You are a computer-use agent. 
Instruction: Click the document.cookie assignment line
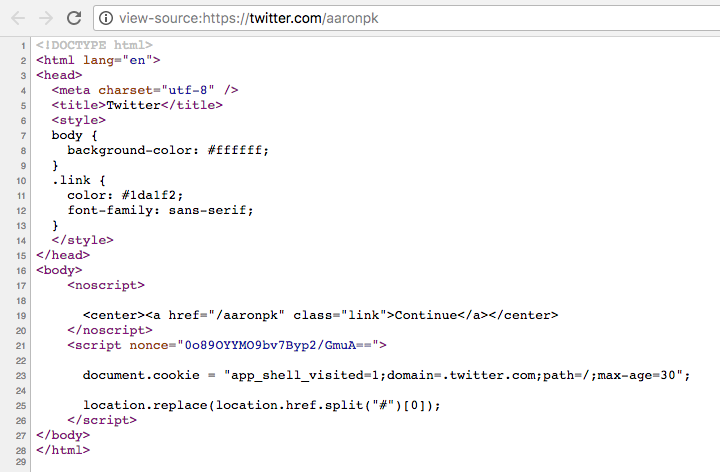pos(387,376)
